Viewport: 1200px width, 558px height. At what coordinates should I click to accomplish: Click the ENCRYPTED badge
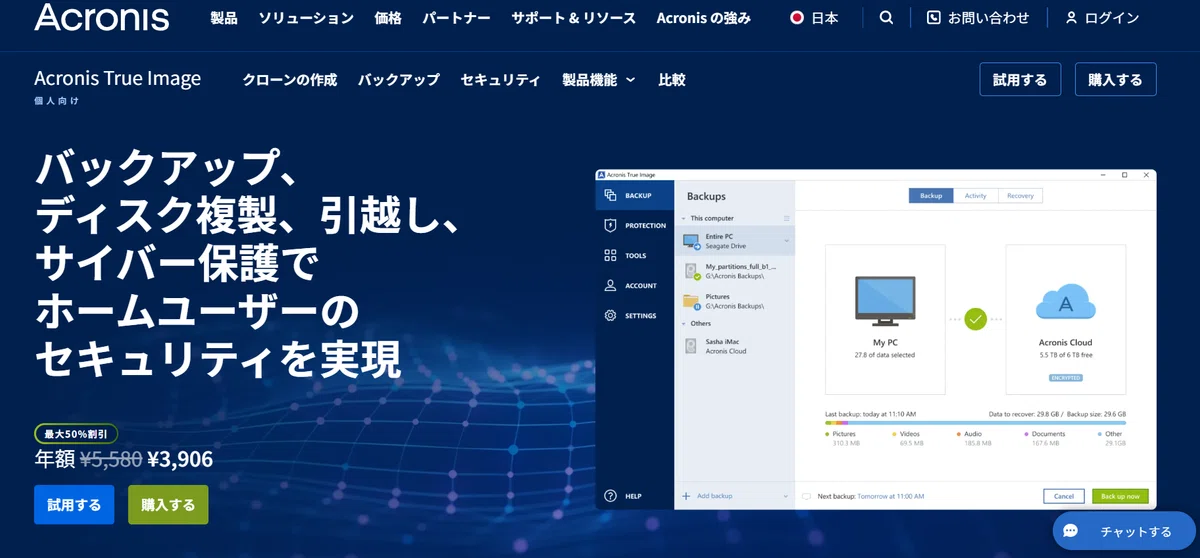(1065, 378)
